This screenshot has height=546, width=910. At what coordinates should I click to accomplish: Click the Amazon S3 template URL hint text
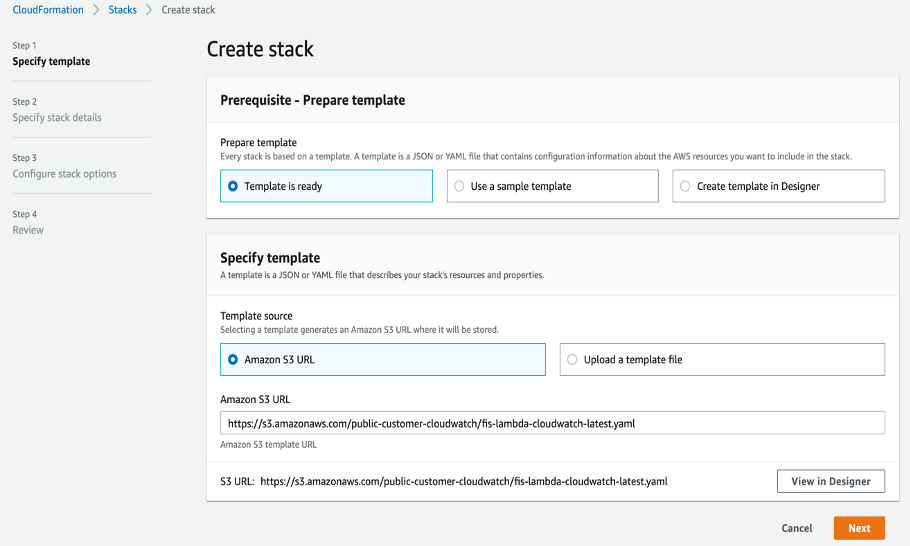pos(268,444)
